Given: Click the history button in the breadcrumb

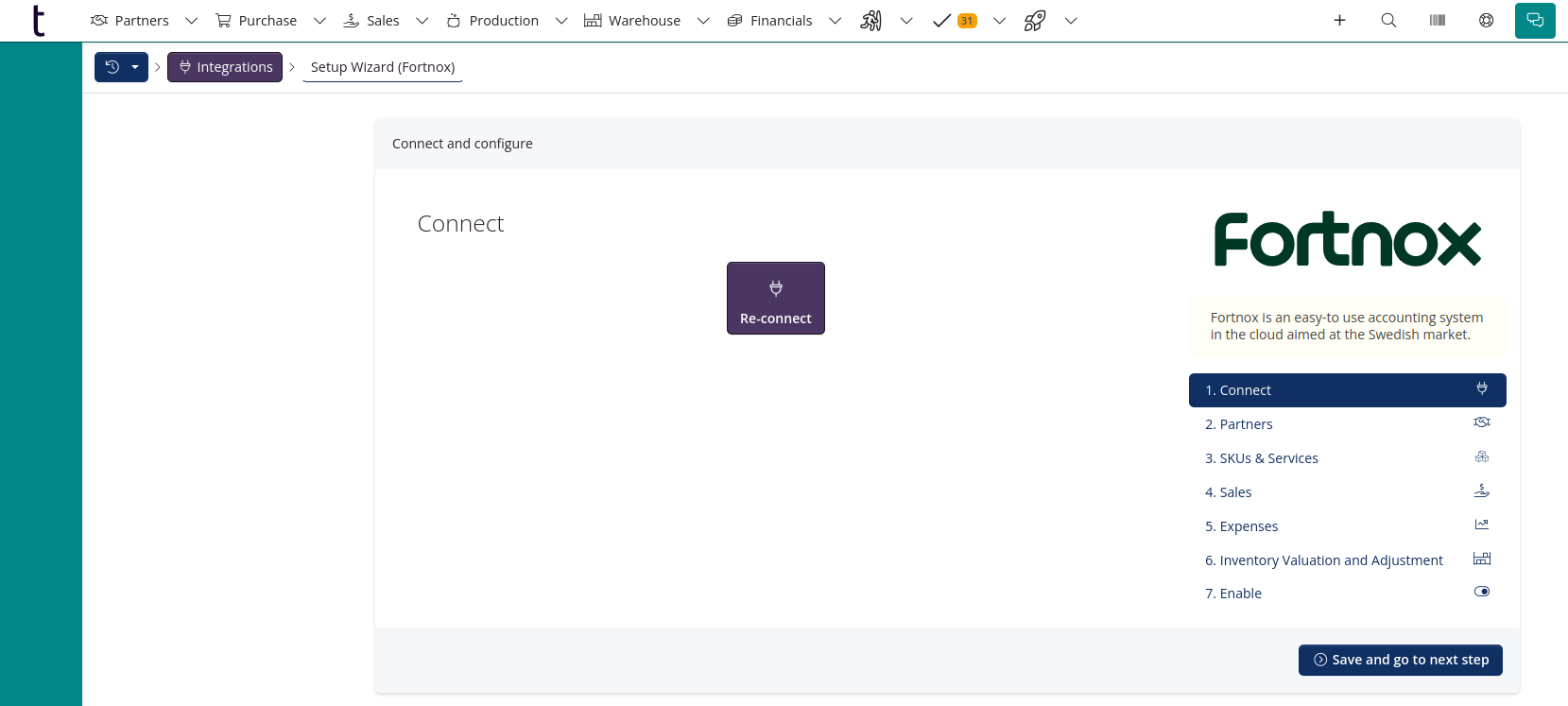Looking at the screenshot, I should 121,67.
